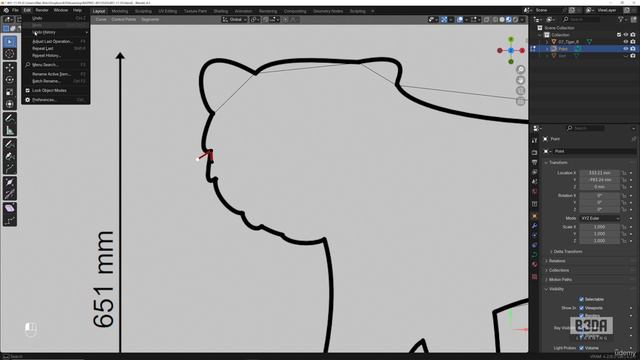
Task: Open the Output properties tab
Action: 535,162
